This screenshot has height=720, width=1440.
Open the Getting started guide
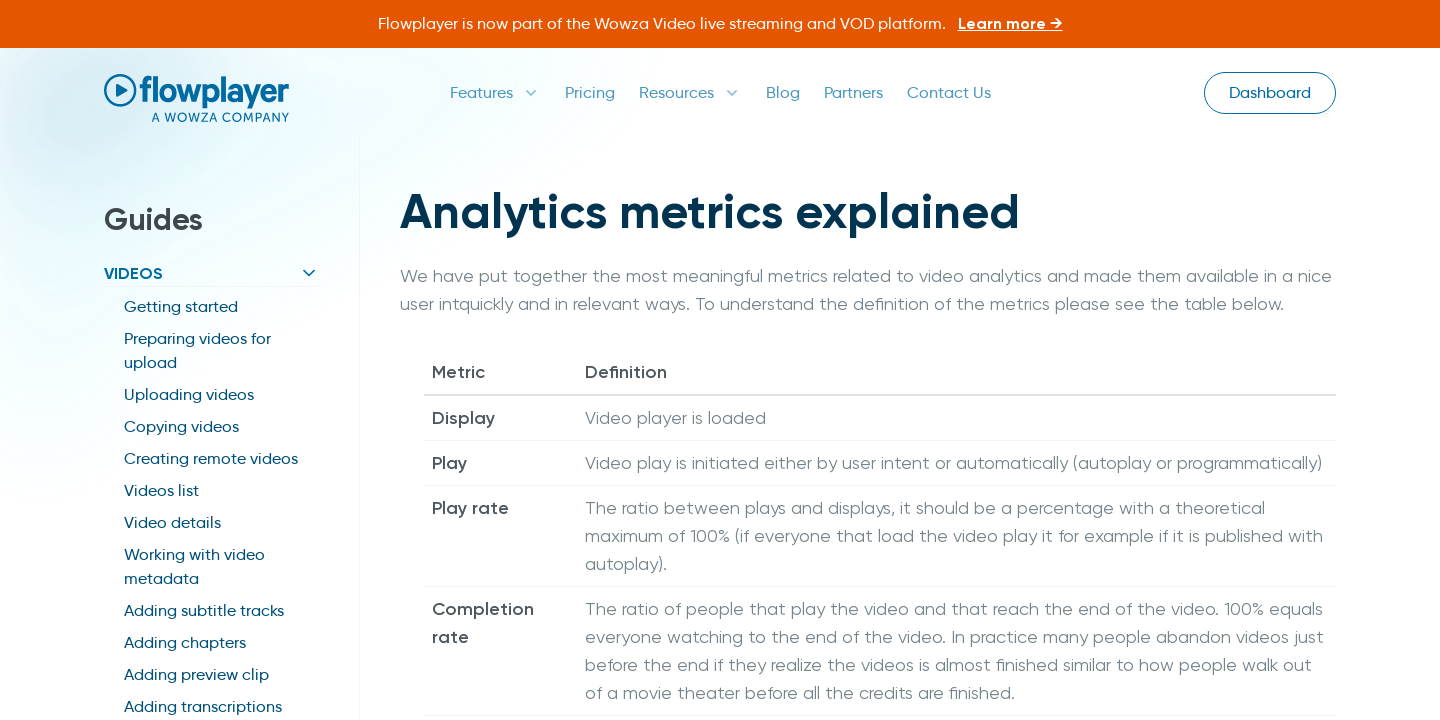181,307
